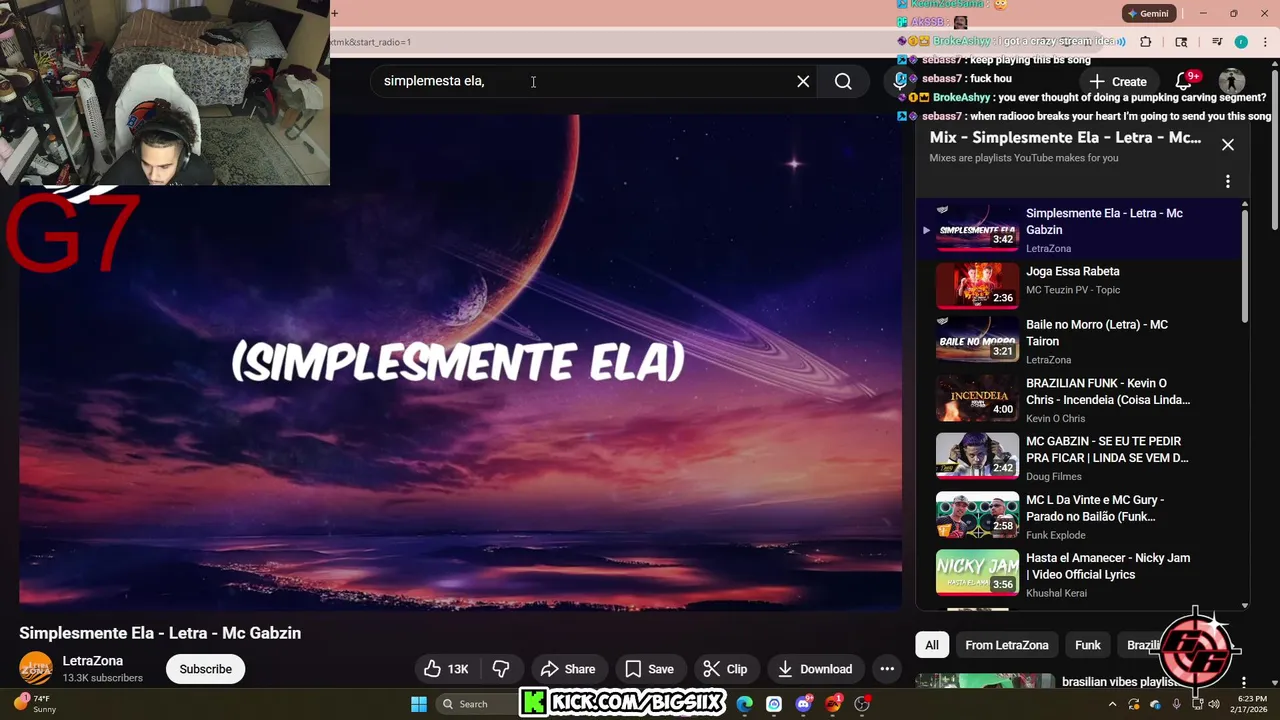Open brasilian vibes playlist suggestion

pyautogui.click(x=1119, y=682)
